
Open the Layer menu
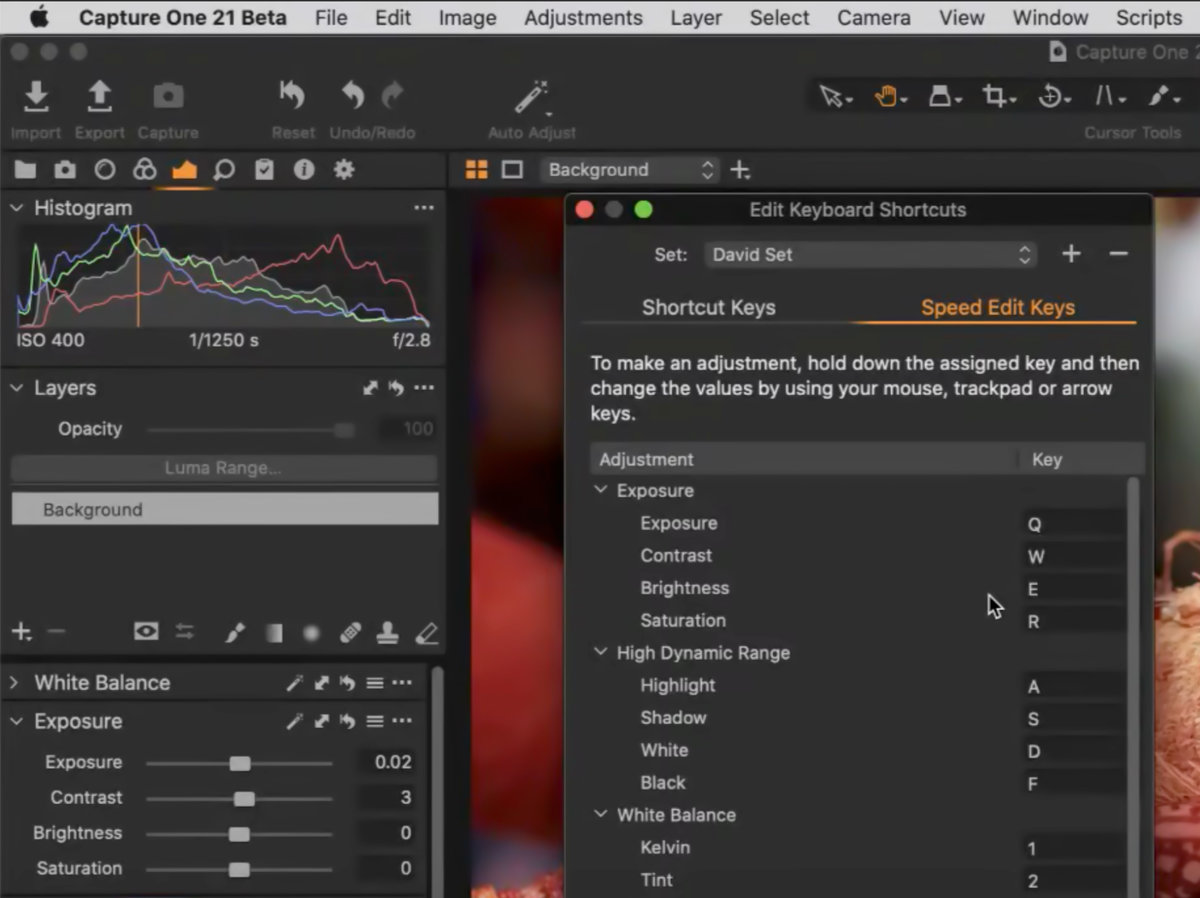click(696, 18)
